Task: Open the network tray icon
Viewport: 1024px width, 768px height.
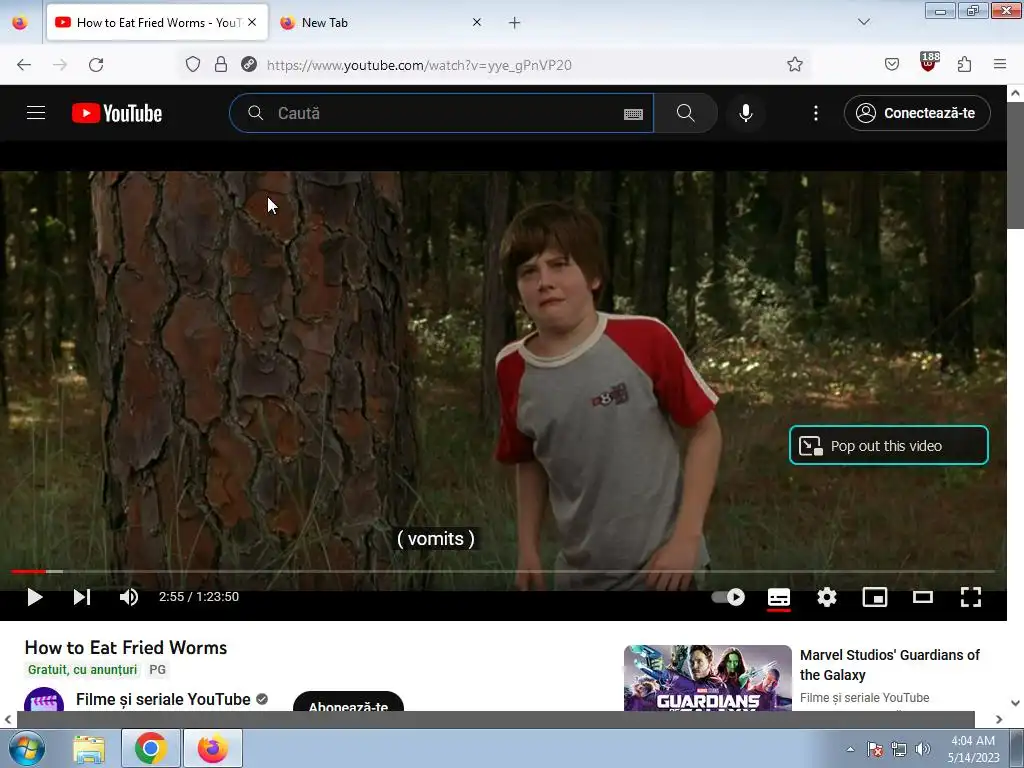Action: [899, 749]
